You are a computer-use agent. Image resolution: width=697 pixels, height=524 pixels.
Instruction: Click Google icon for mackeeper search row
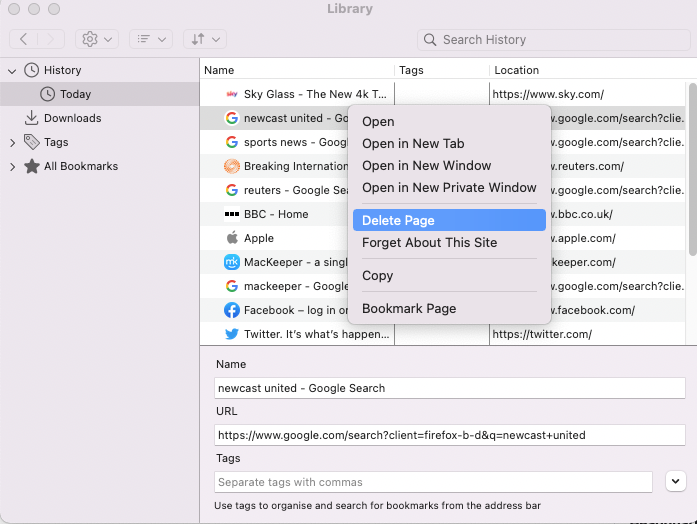tap(232, 286)
